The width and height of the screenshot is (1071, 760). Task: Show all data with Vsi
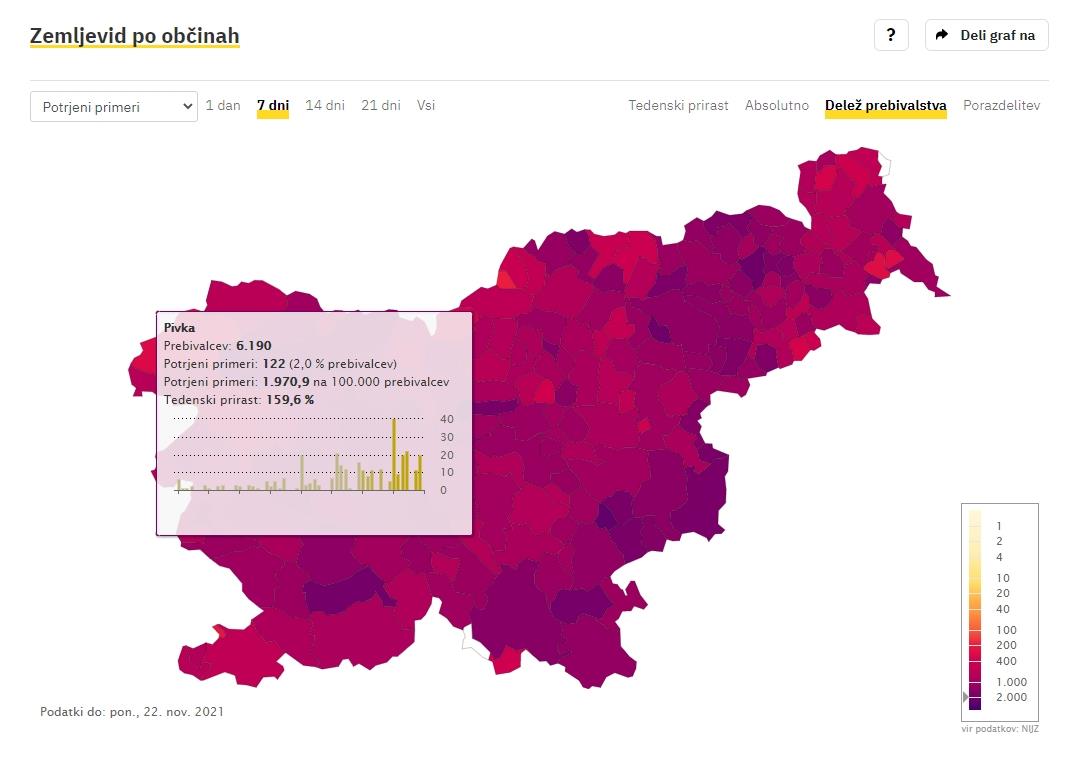point(426,105)
